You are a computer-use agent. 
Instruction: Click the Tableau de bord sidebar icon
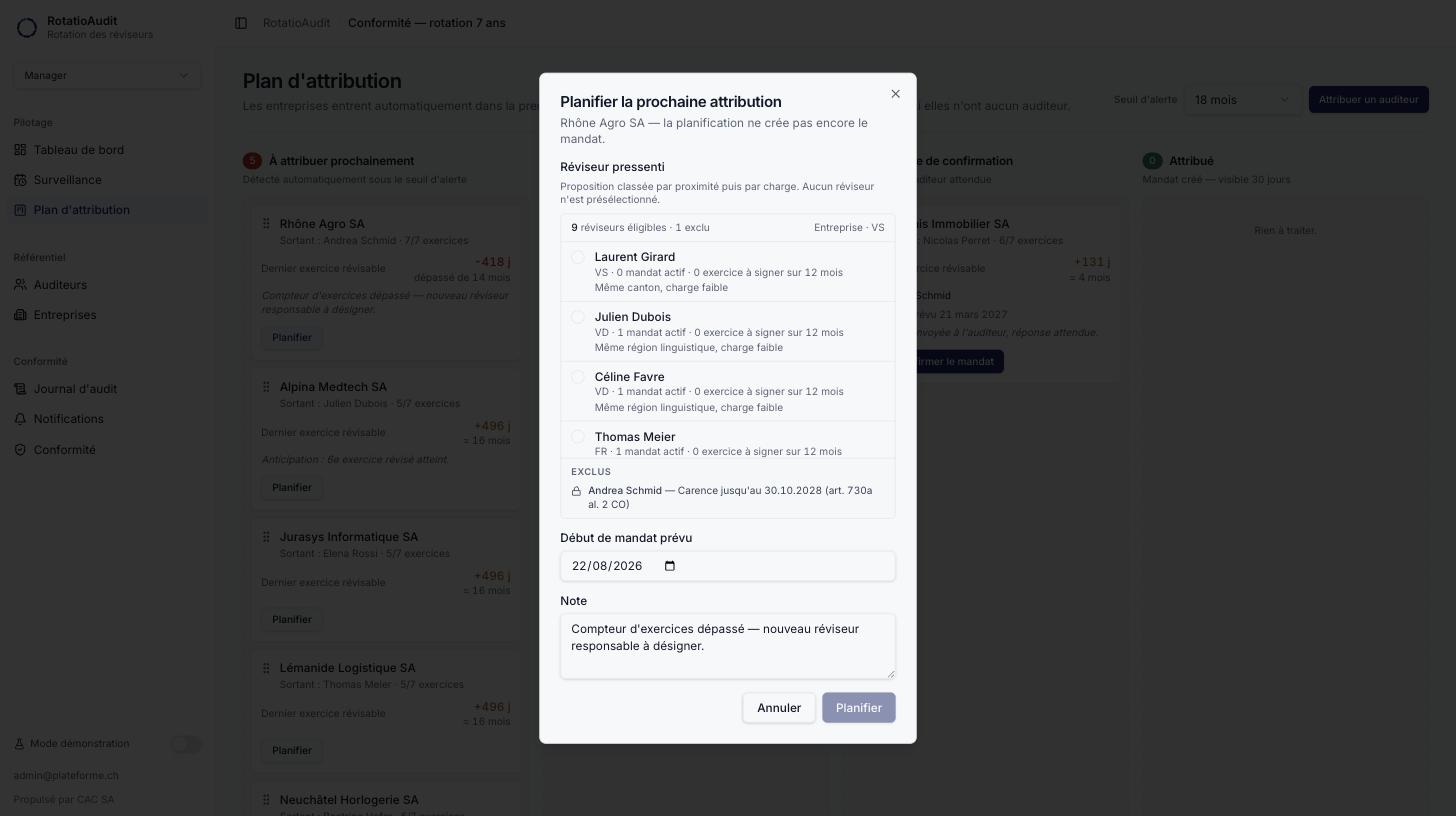tap(20, 150)
